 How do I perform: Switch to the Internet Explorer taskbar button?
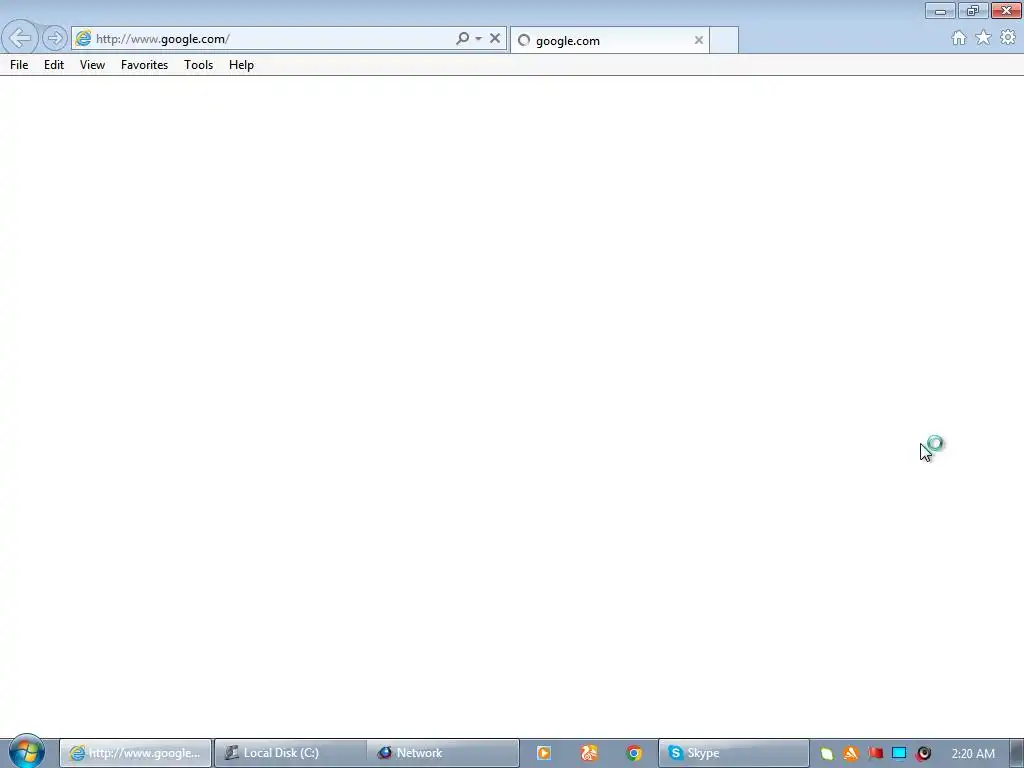136,753
